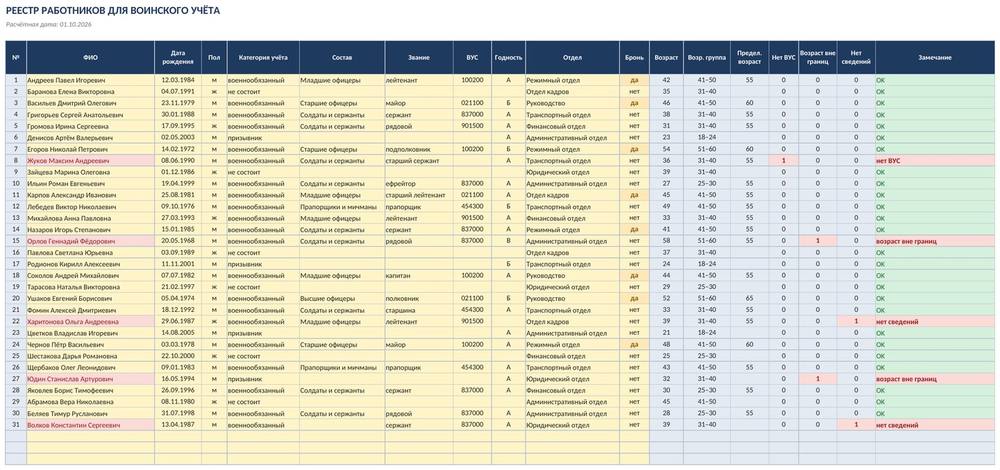The width and height of the screenshot is (1000, 470).
Task: Click the 'Расчётная дата: 01.10.2026' subtitle
Action: coord(48,24)
